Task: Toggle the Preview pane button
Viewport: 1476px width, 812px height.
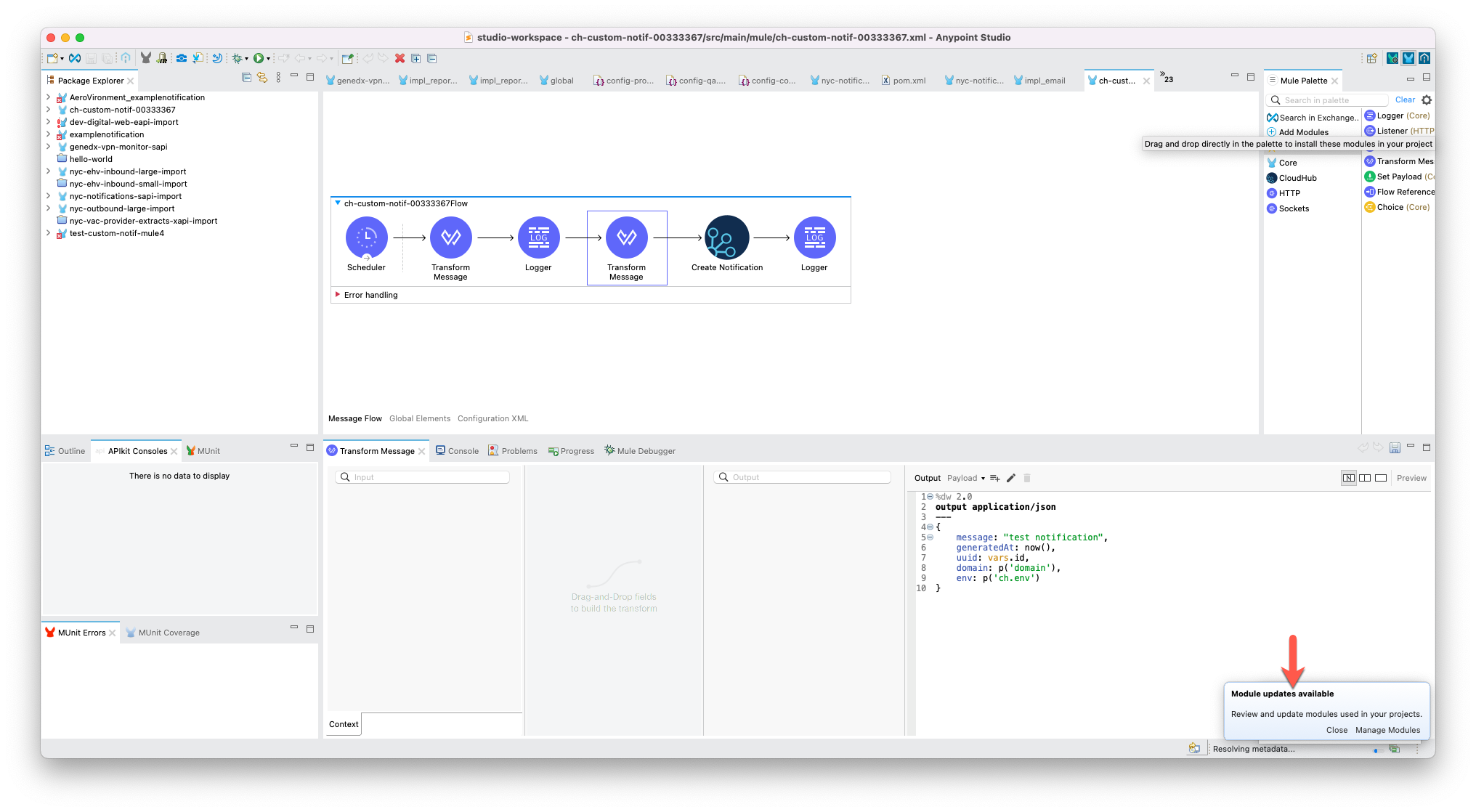Action: coord(1411,478)
